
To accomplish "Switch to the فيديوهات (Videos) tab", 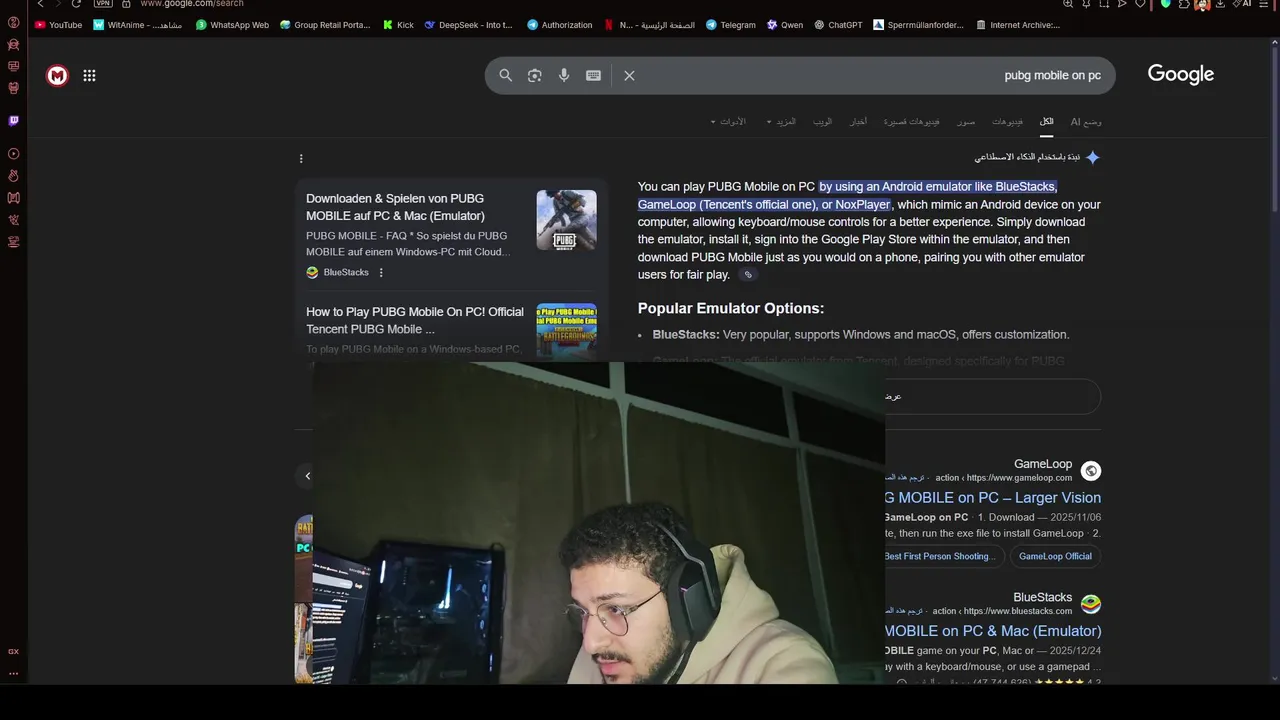I will coord(1007,122).
